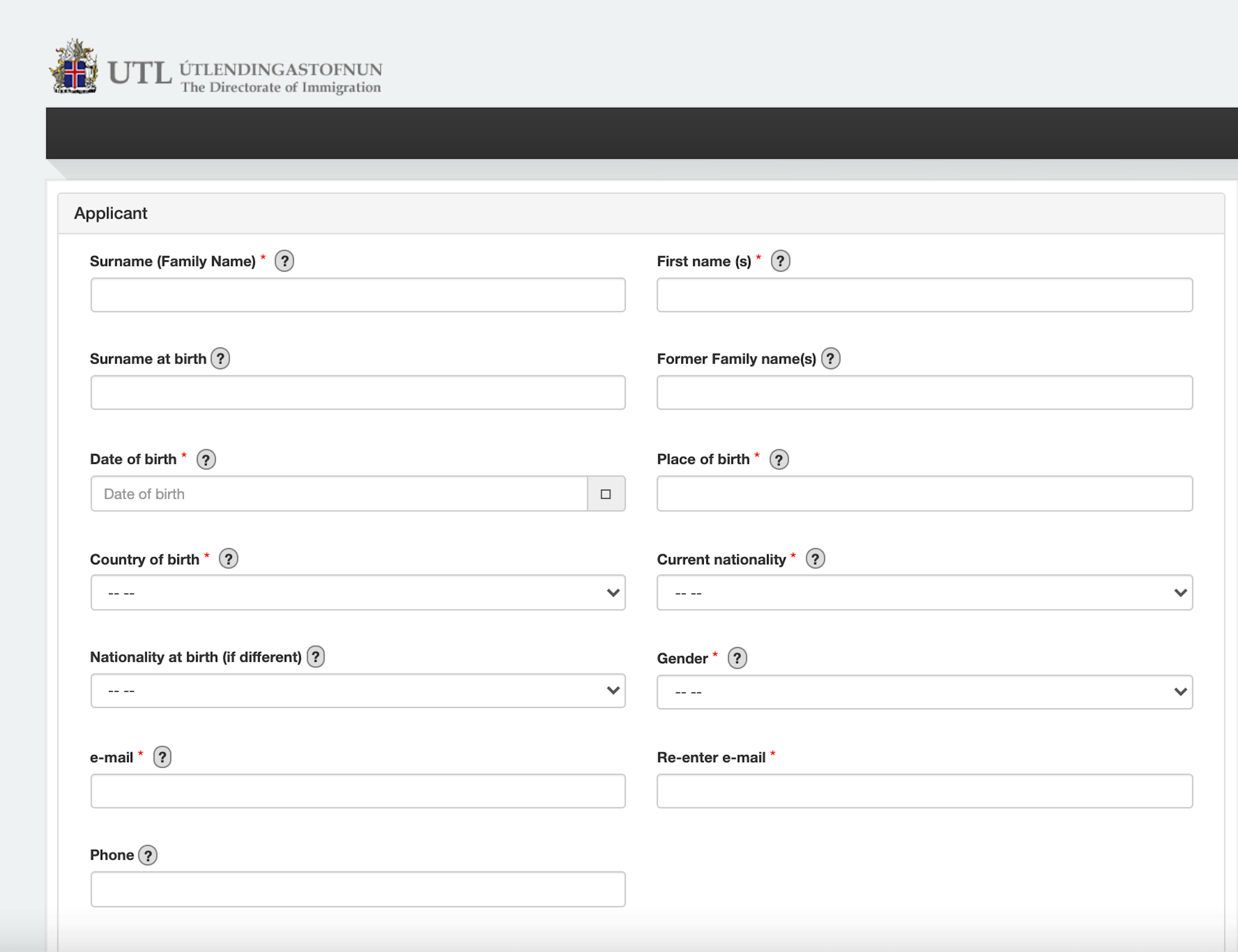Viewport: 1238px width, 952px height.
Task: Click into the First name (s) field
Action: point(925,295)
